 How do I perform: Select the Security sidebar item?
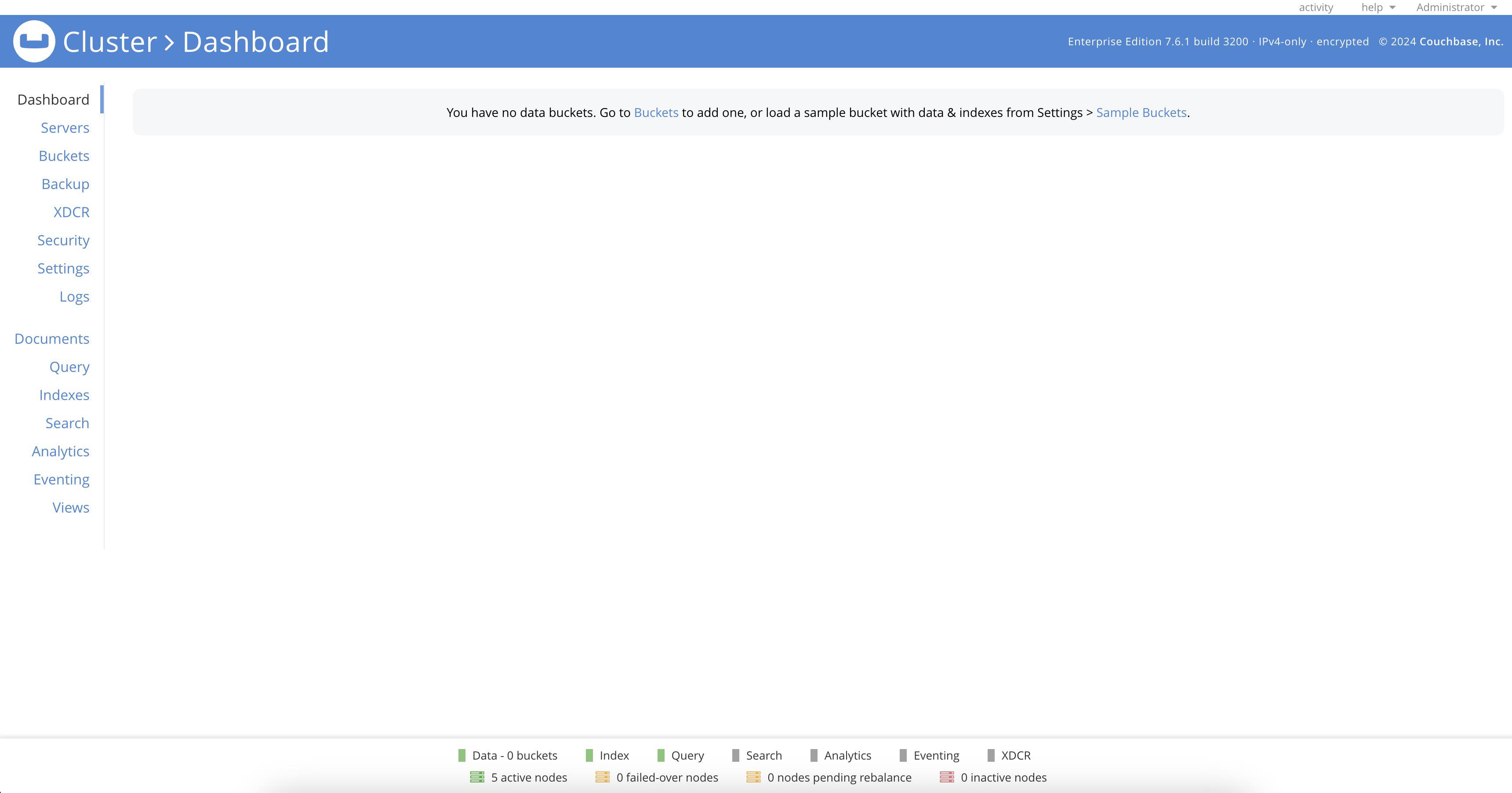tap(63, 240)
